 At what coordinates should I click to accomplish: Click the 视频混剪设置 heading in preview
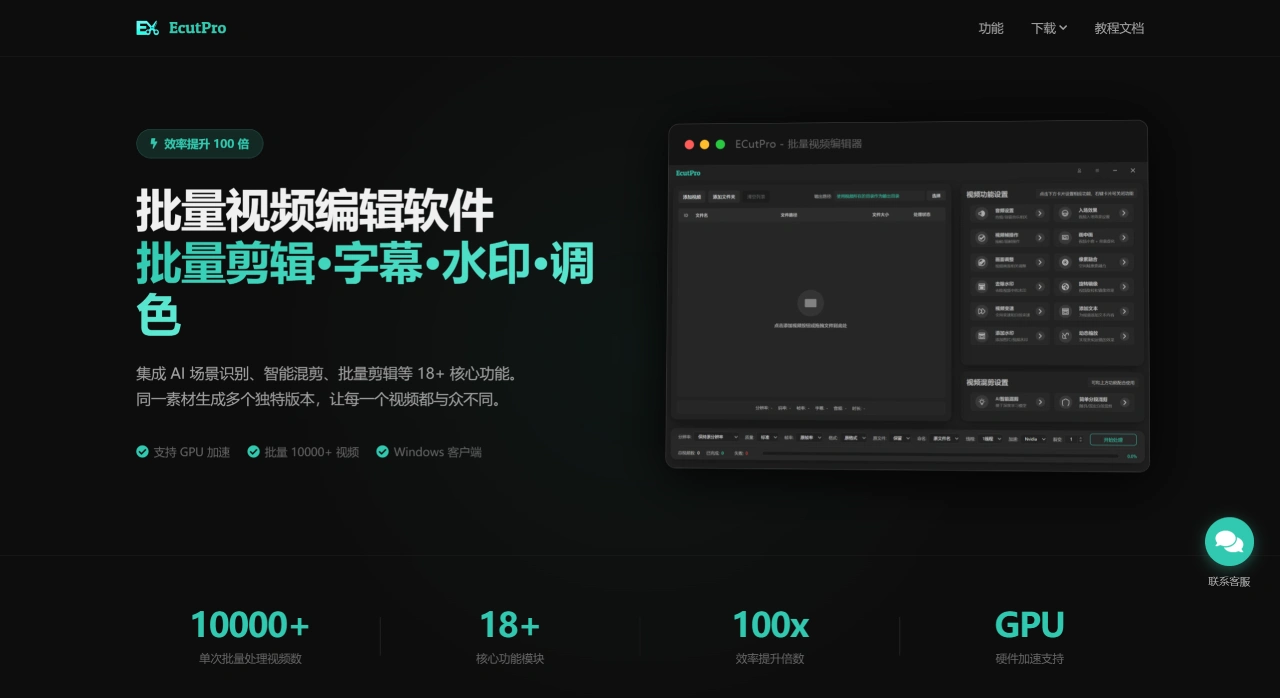987,382
